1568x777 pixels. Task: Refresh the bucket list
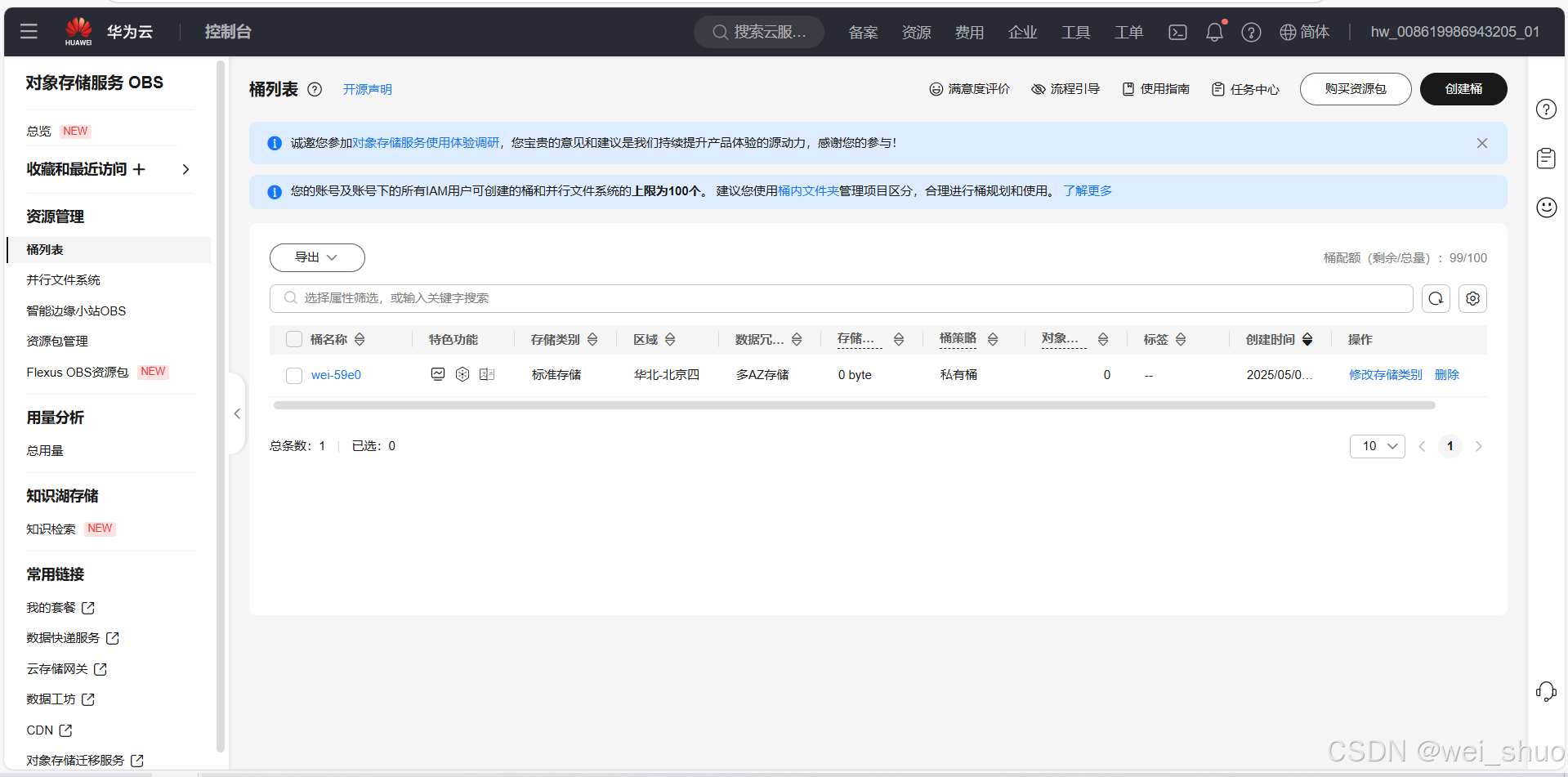pyautogui.click(x=1436, y=298)
